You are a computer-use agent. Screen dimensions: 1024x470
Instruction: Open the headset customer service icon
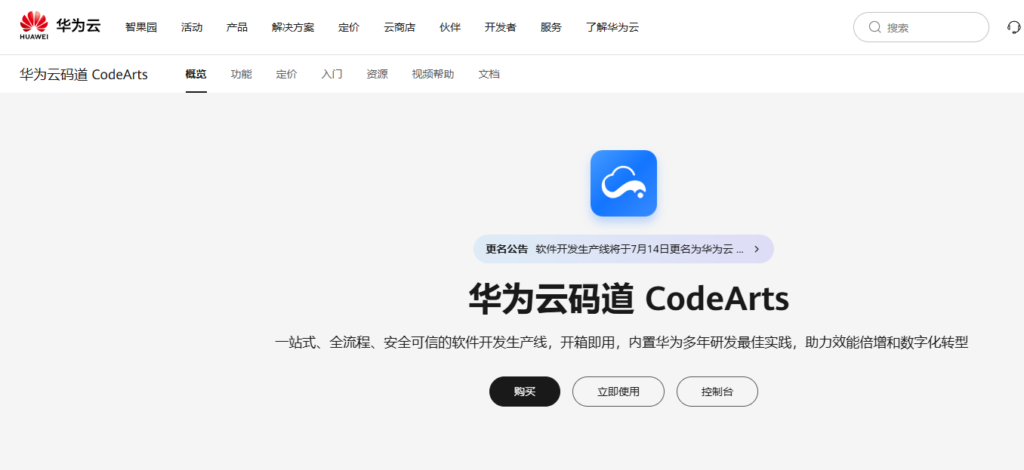(x=1014, y=27)
